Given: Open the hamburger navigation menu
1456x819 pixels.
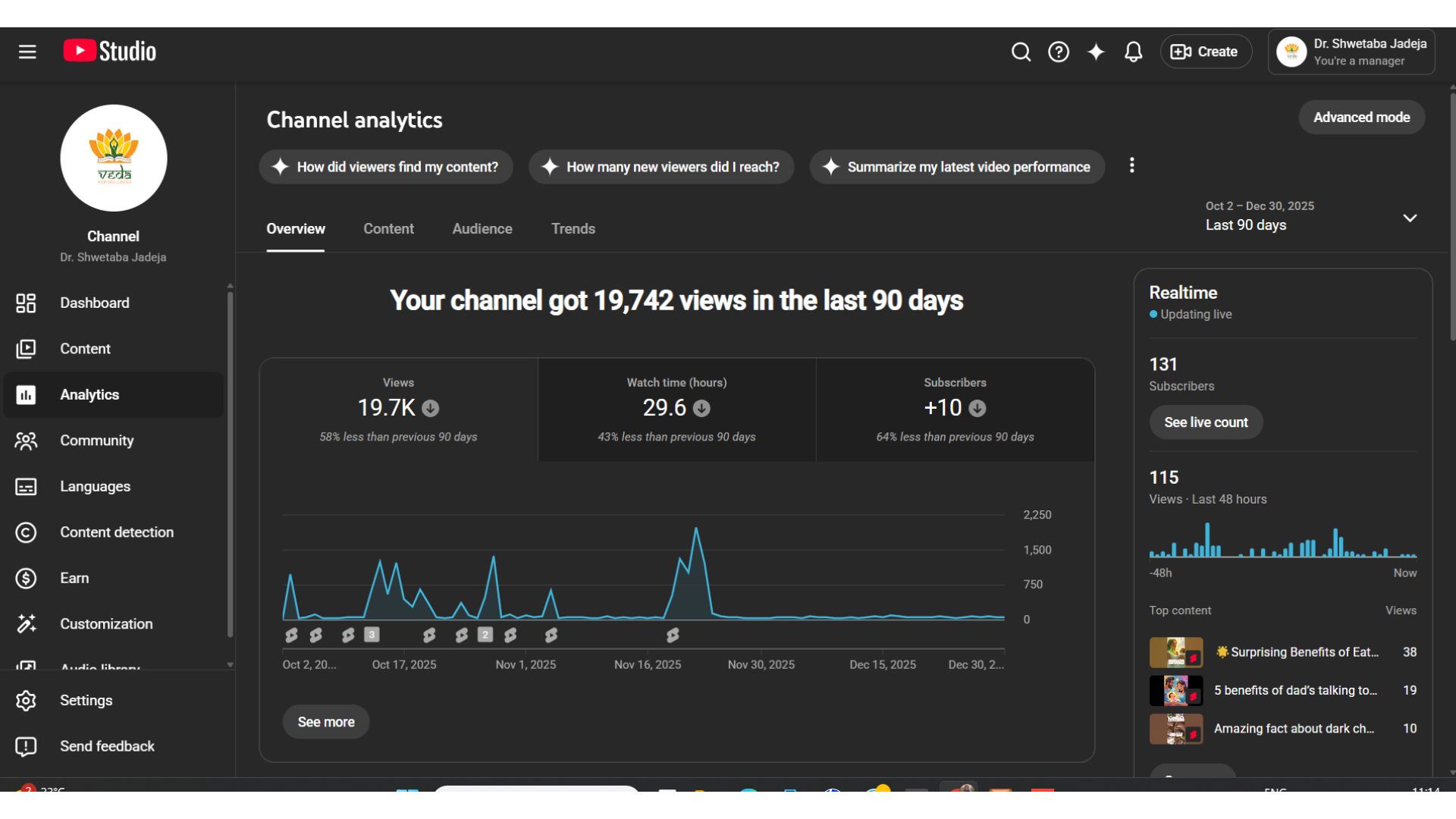Looking at the screenshot, I should pyautogui.click(x=27, y=52).
